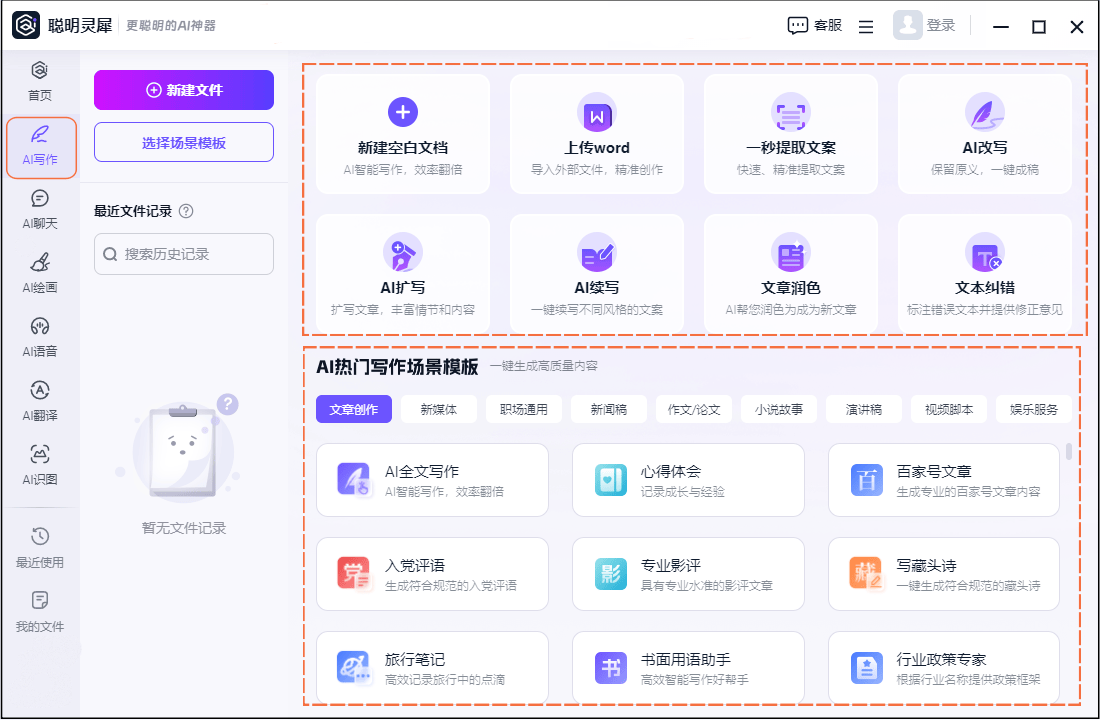Viewport: 1100px width, 720px height.
Task: Click the 搜索历史记录 search field
Action: [184, 254]
